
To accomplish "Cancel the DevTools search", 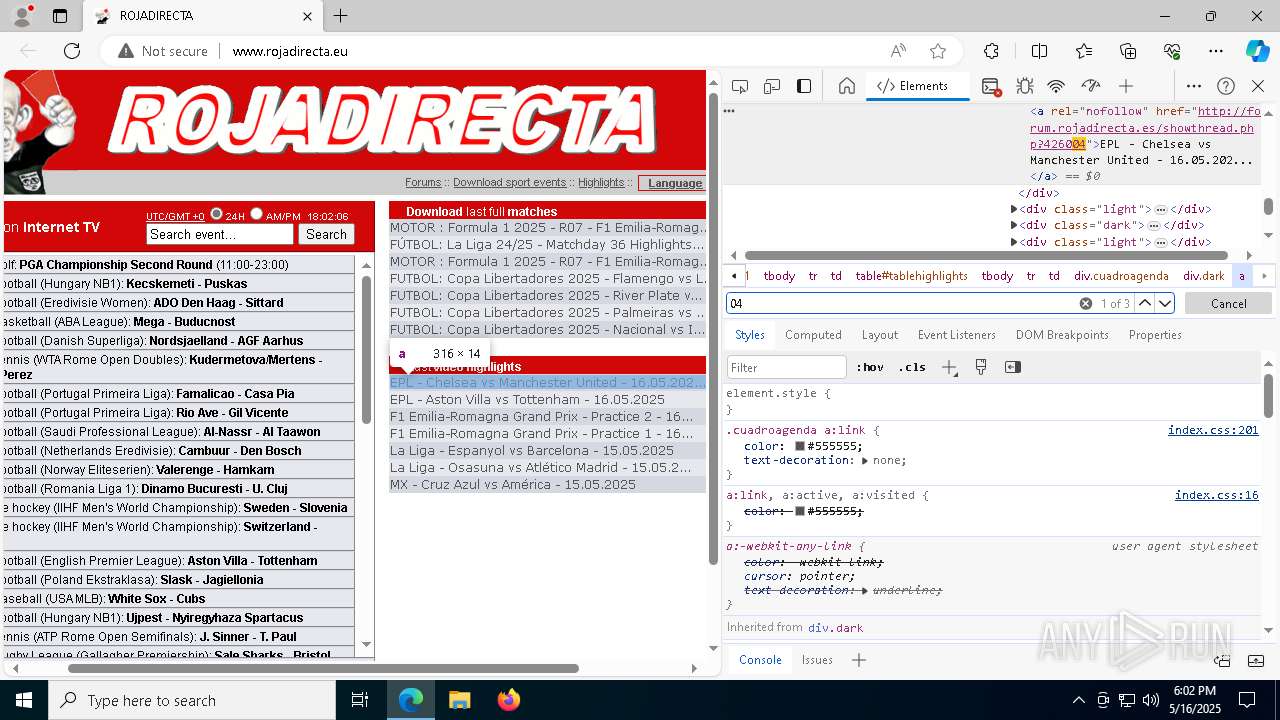I will click(x=1228, y=303).
